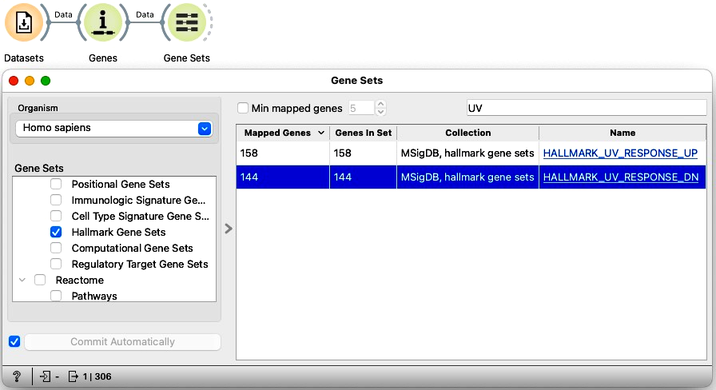Screen dimensions: 716x390
Task: Open the Genes widget node
Action: tap(103, 22)
